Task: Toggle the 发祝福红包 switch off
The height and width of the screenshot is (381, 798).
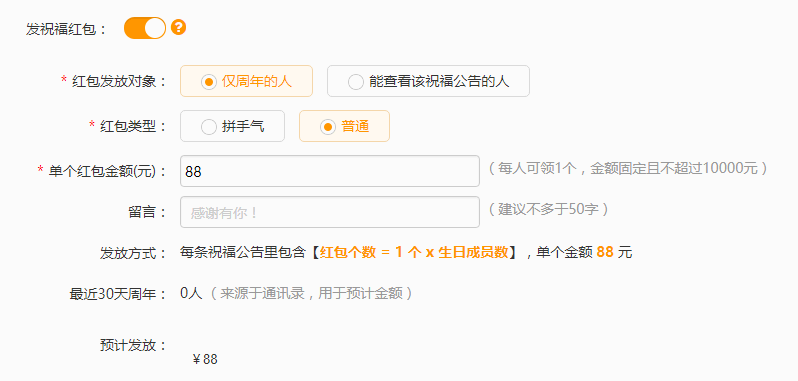Action: [x=145, y=28]
